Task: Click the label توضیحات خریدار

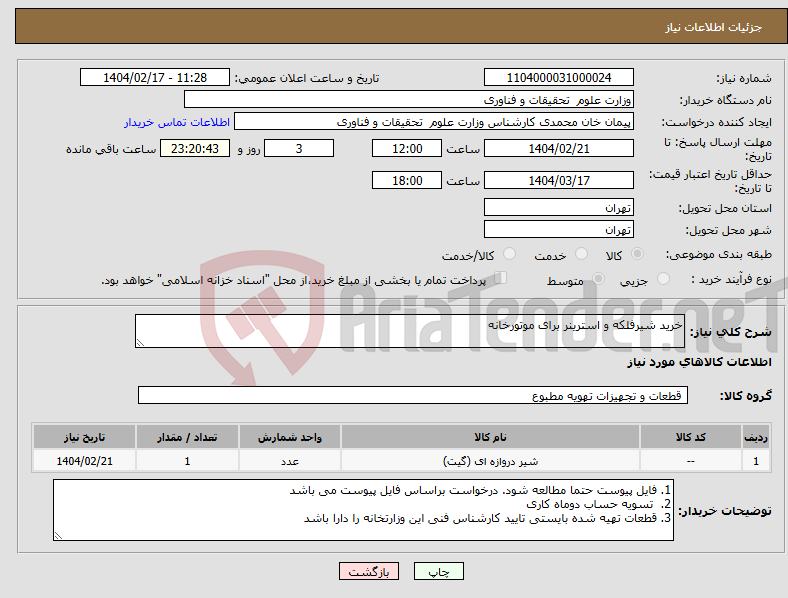Action: [725, 511]
